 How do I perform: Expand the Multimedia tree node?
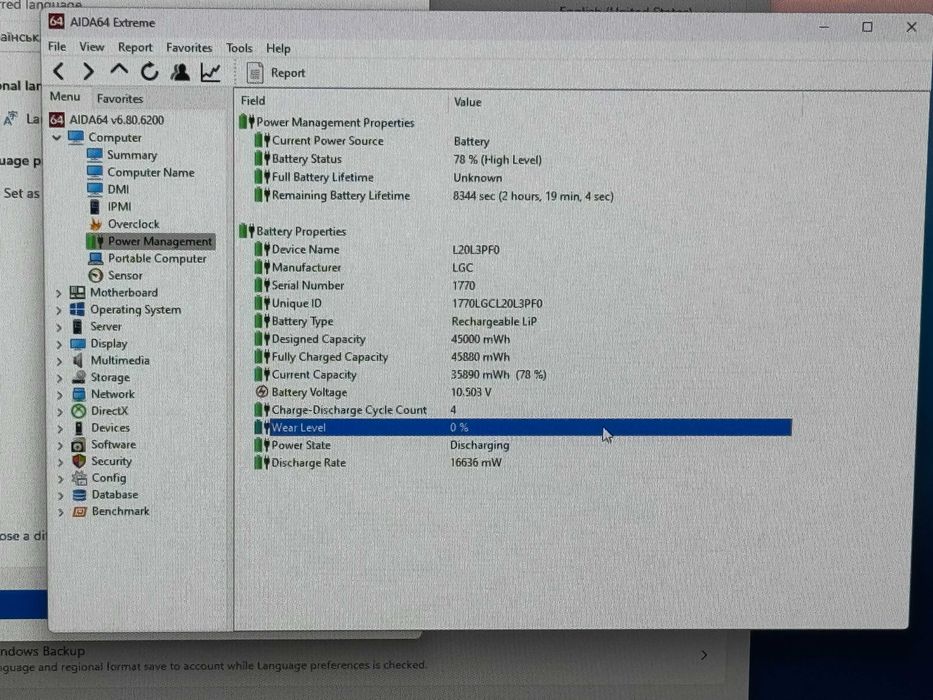[x=59, y=361]
